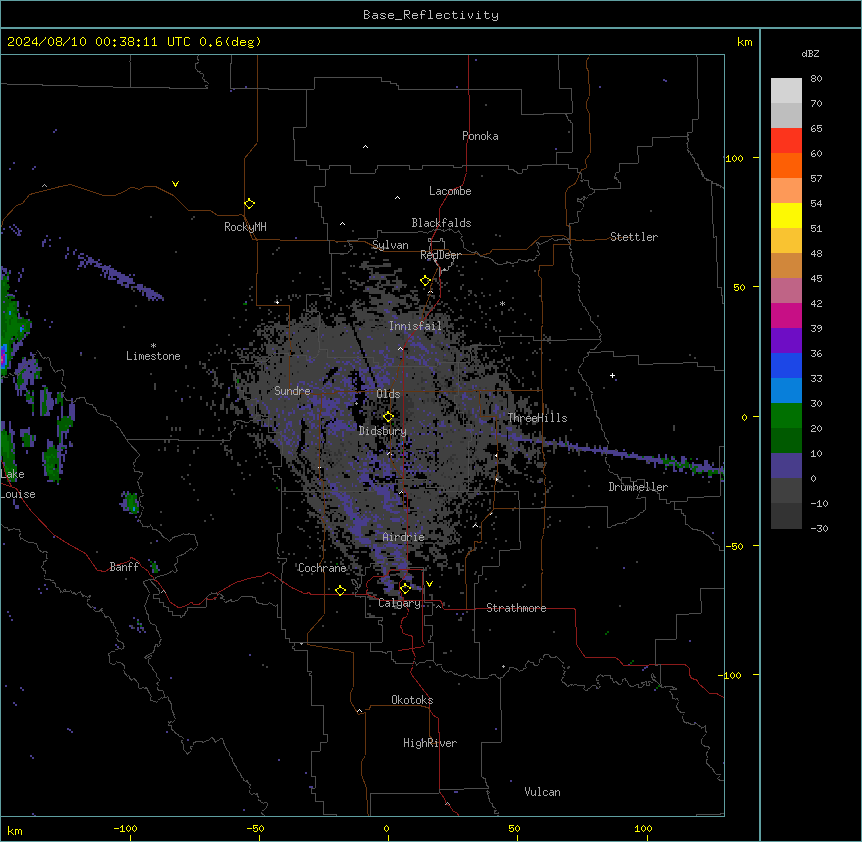Click the bright green 30 dBZ legend swatch
This screenshot has height=842, width=862.
(x=786, y=416)
